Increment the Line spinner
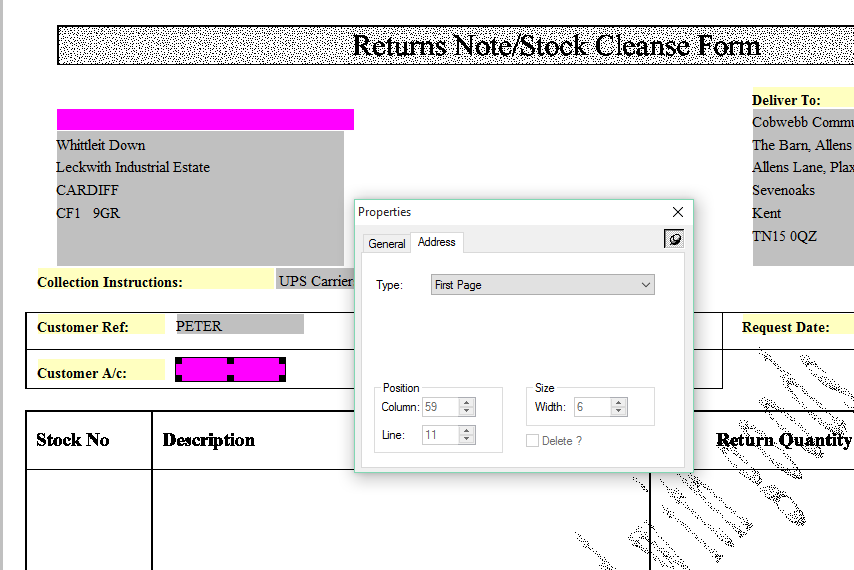854x570 pixels. click(x=467, y=431)
